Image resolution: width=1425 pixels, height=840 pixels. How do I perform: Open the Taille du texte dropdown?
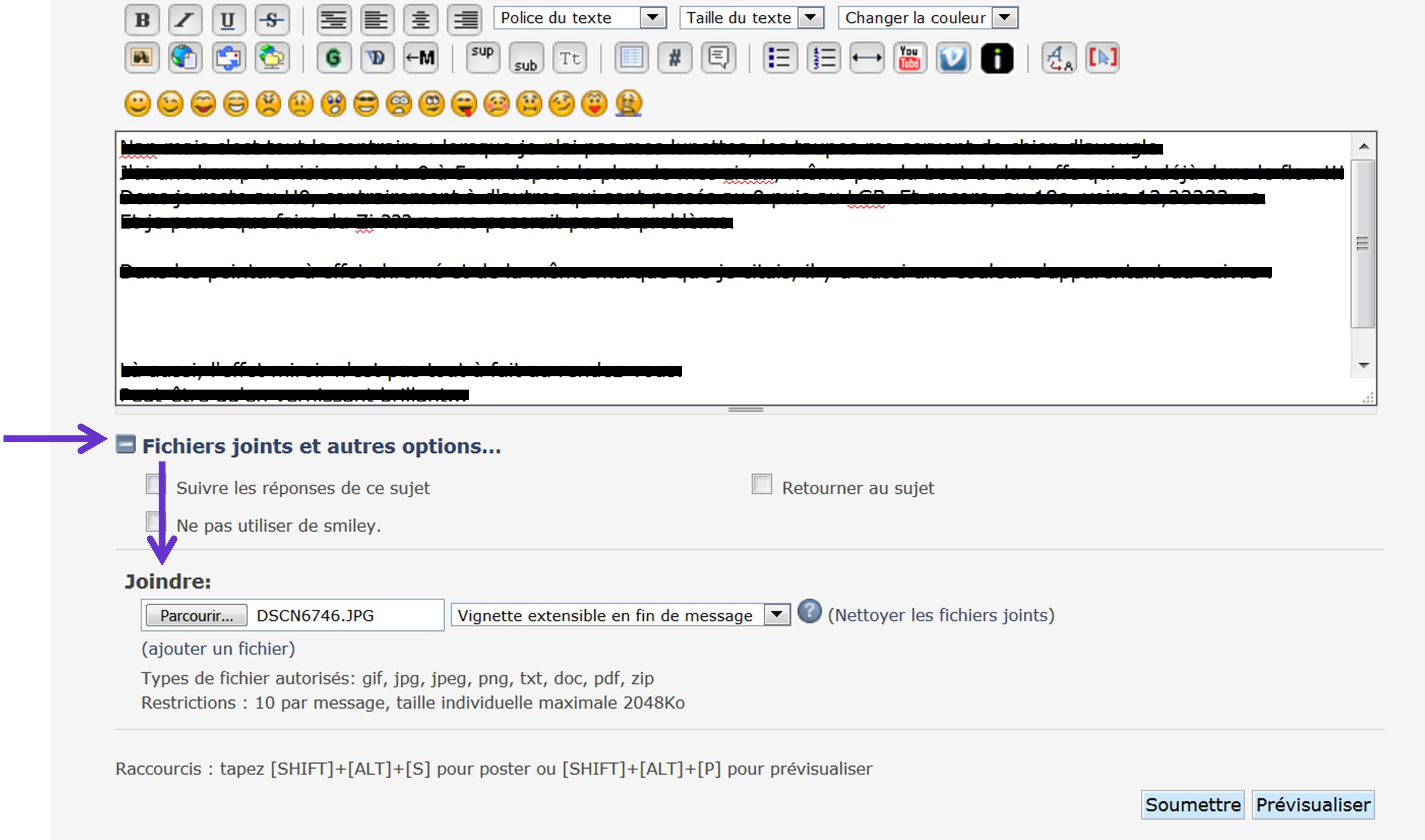[752, 18]
